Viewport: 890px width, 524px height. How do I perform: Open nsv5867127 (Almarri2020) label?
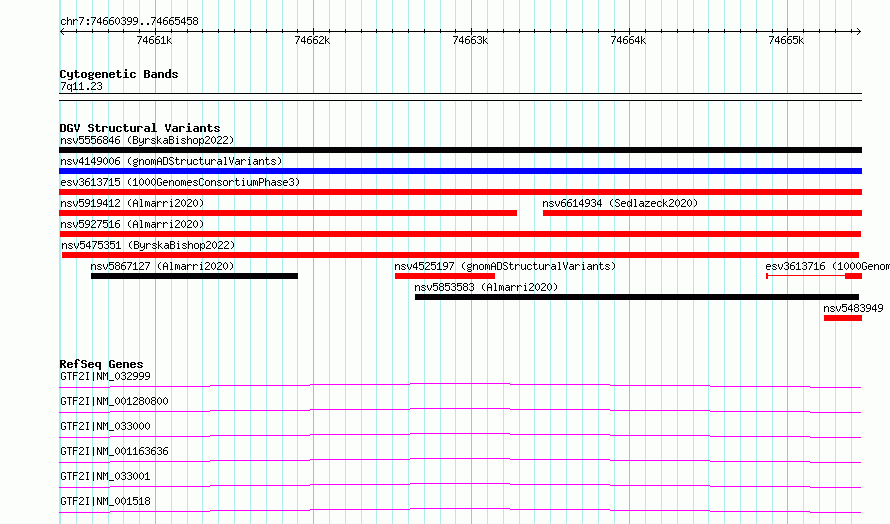162,266
